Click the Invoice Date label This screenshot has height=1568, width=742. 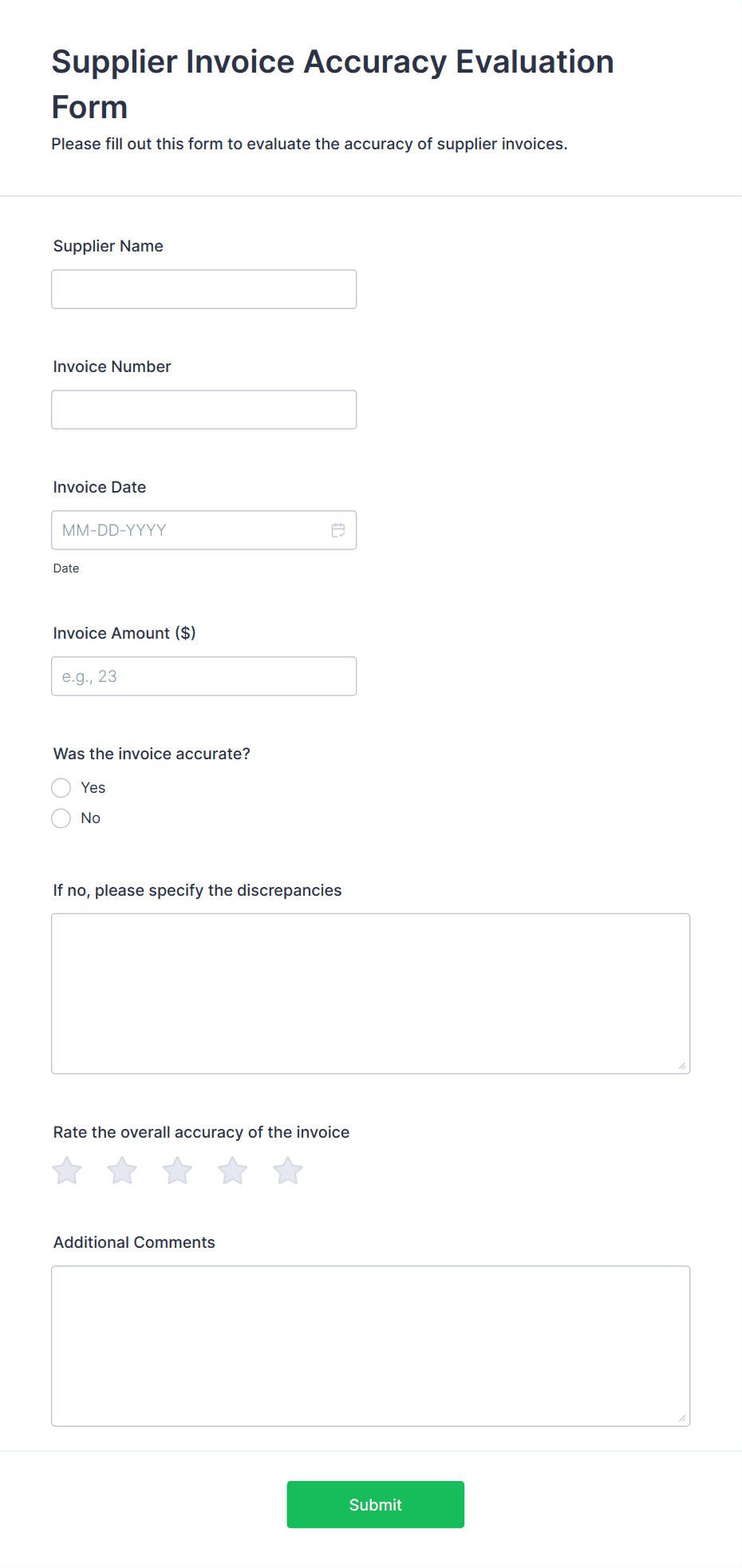[100, 487]
